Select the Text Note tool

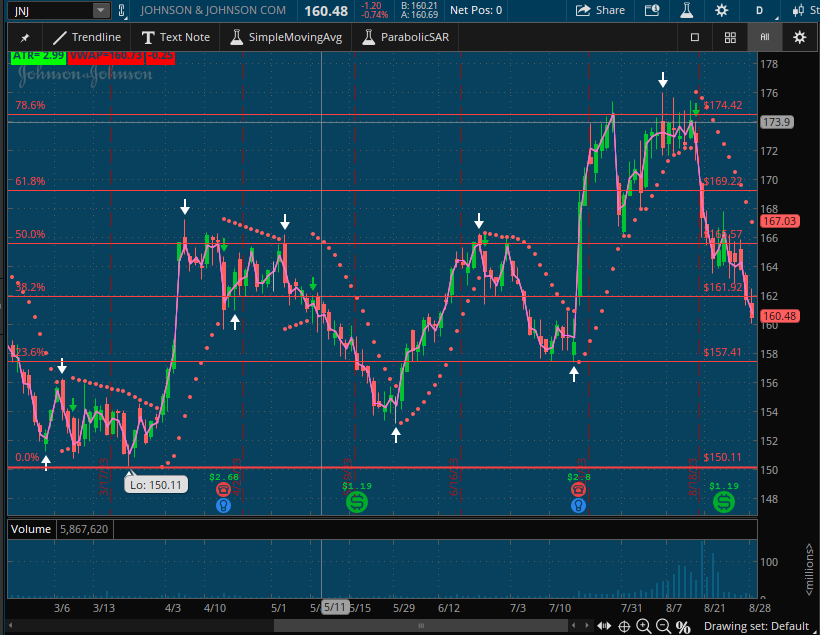[176, 37]
